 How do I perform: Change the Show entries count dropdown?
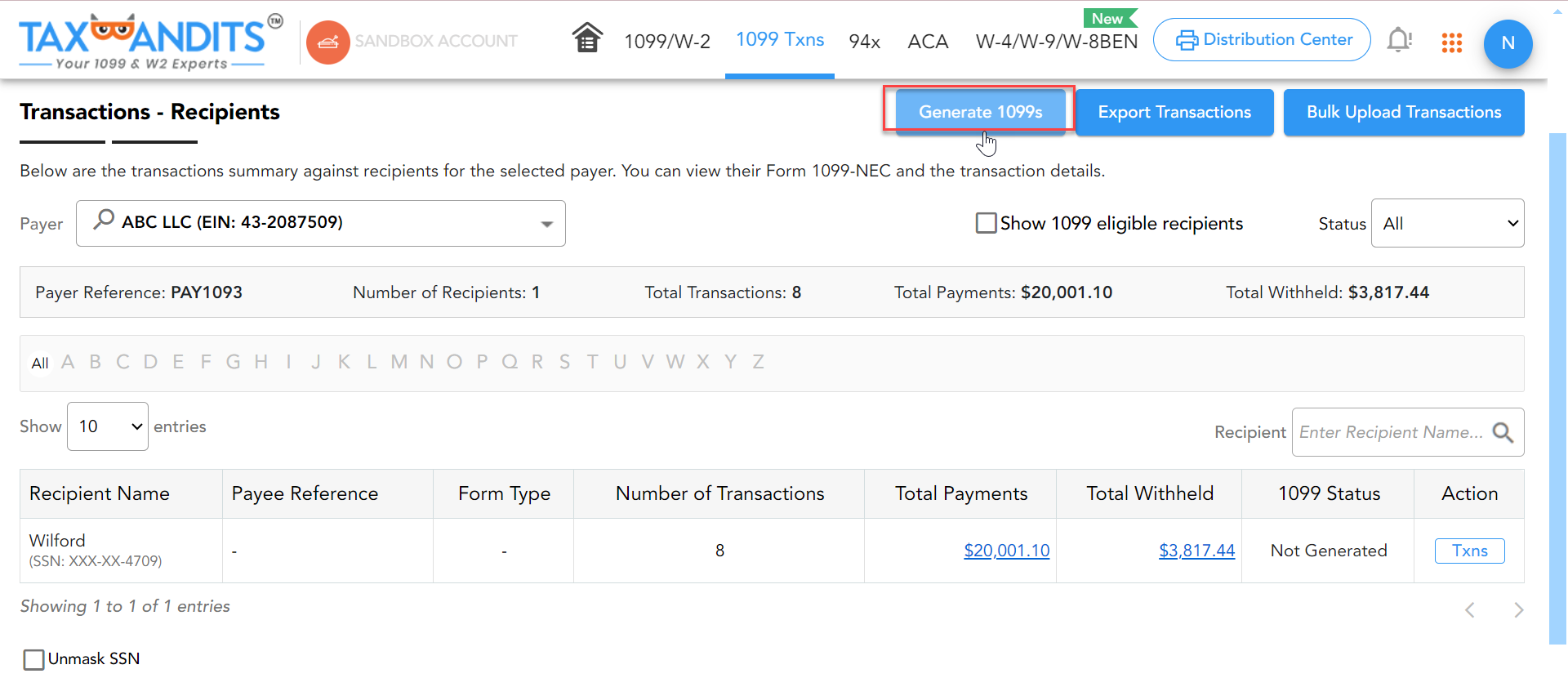(108, 426)
